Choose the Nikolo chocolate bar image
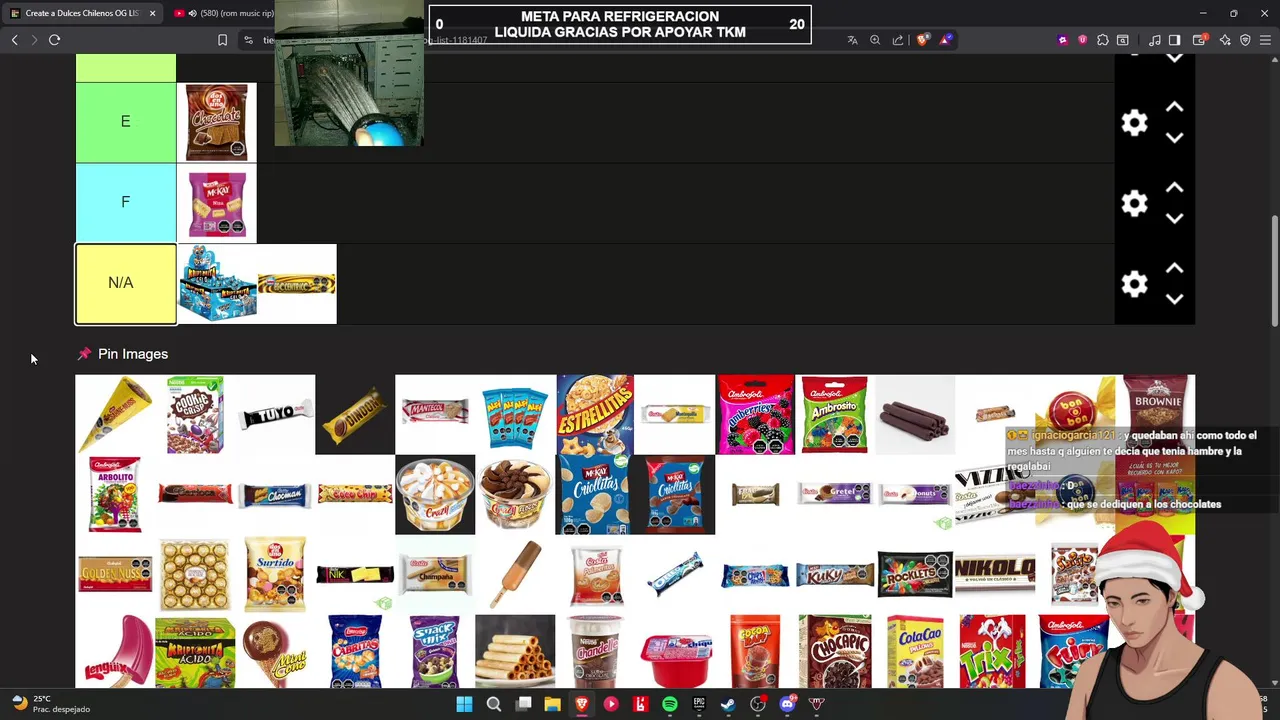The width and height of the screenshot is (1280, 720). point(995,574)
